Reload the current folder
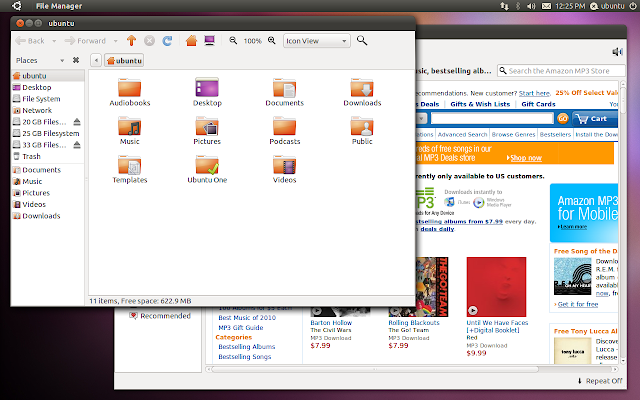The height and width of the screenshot is (400, 640). 167,40
